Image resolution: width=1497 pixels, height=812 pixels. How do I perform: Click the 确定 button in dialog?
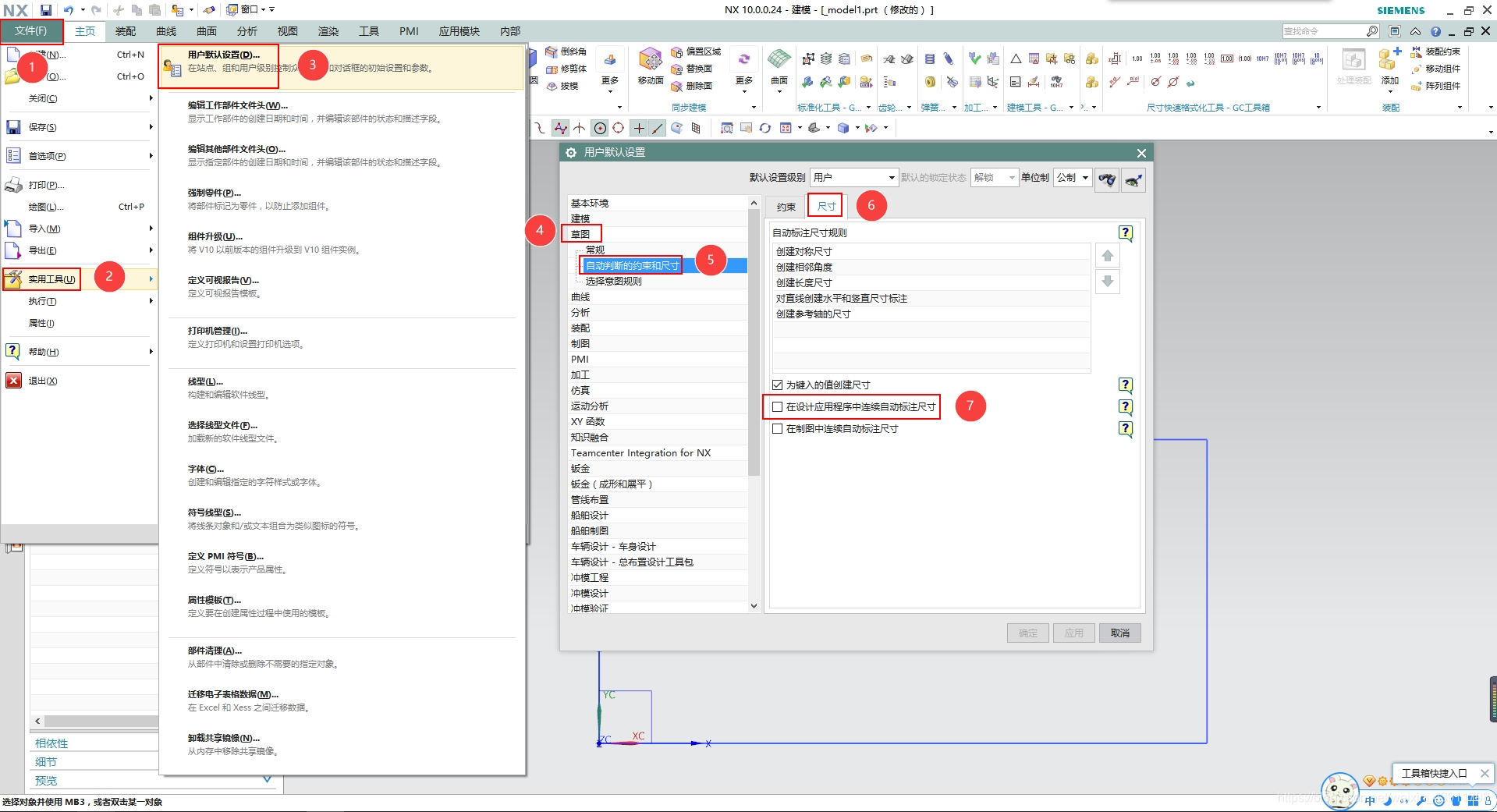pos(1028,633)
